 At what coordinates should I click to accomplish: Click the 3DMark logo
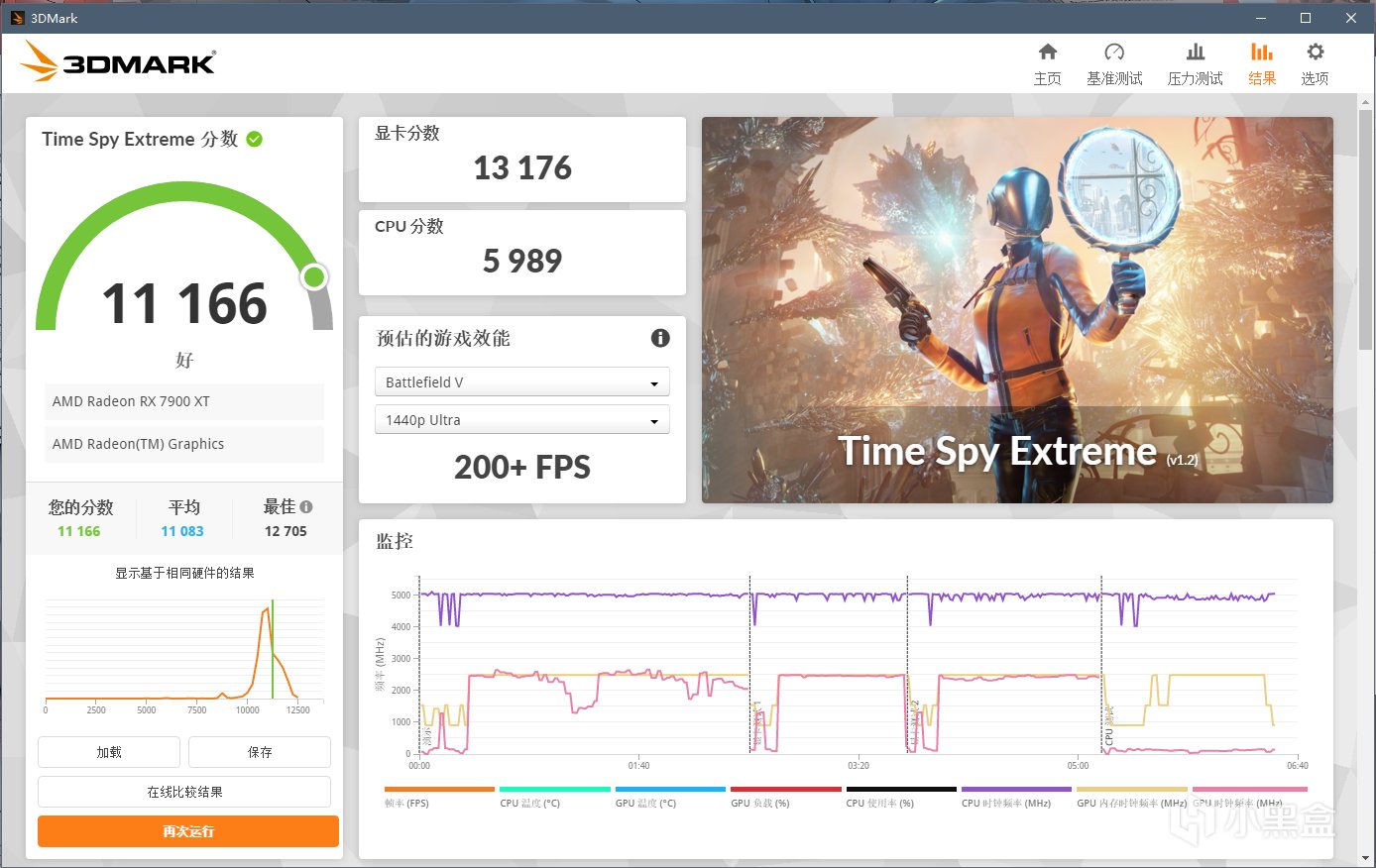tap(118, 61)
